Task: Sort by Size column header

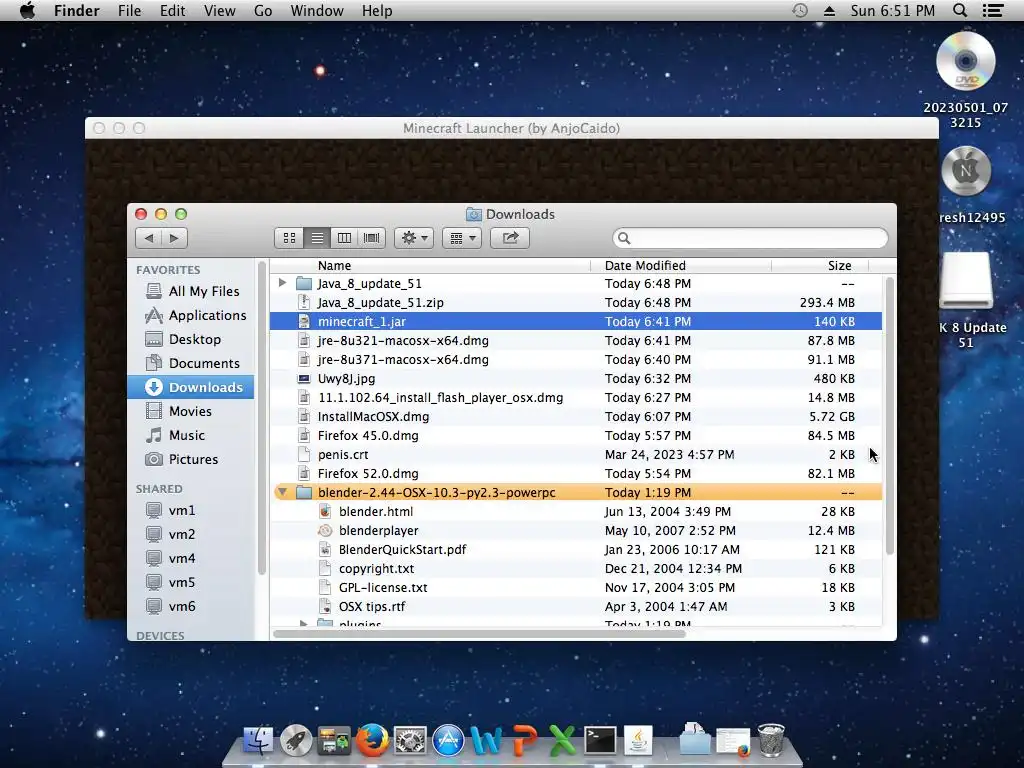Action: (x=821, y=265)
